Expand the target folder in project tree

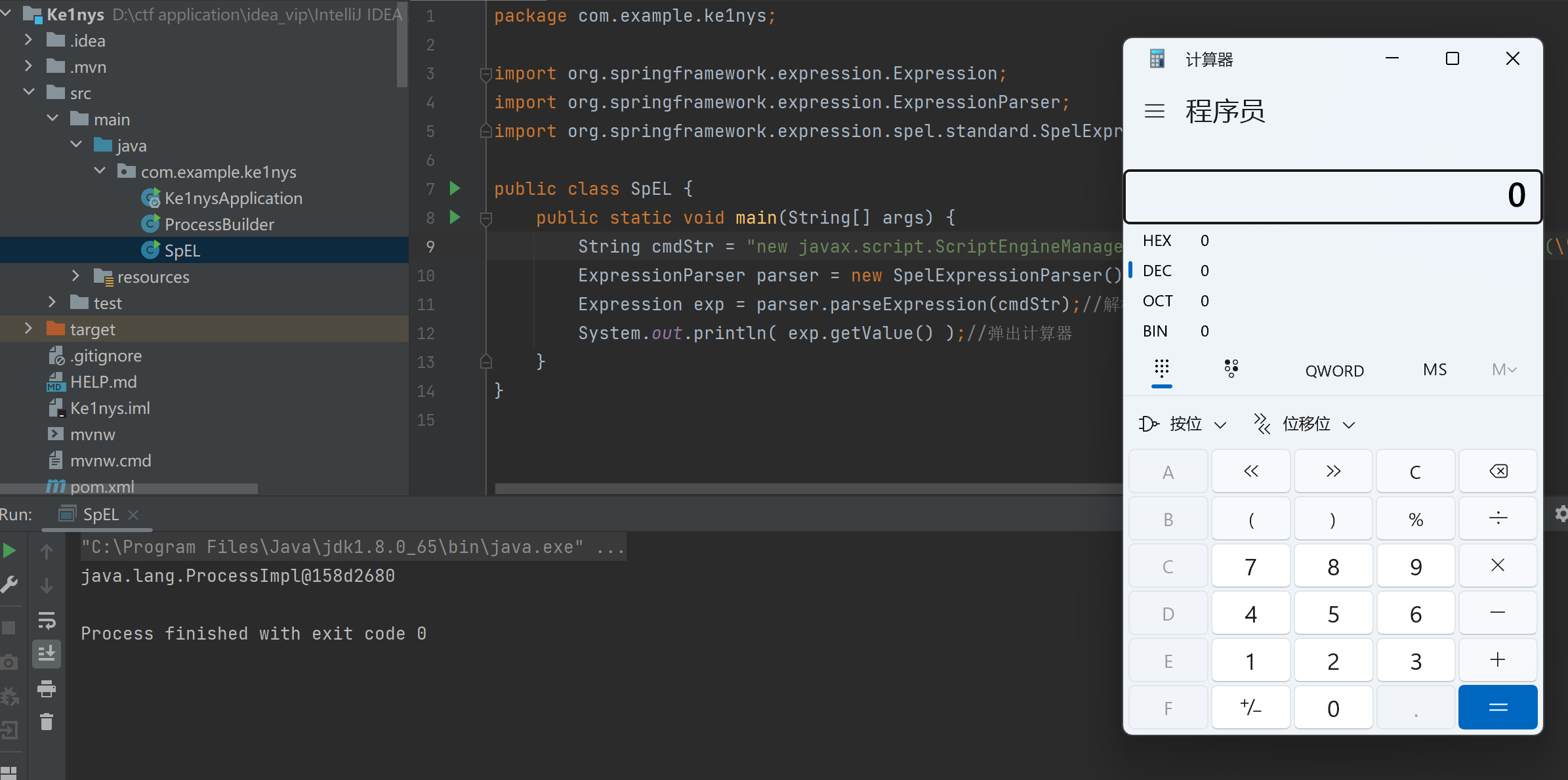[28, 329]
